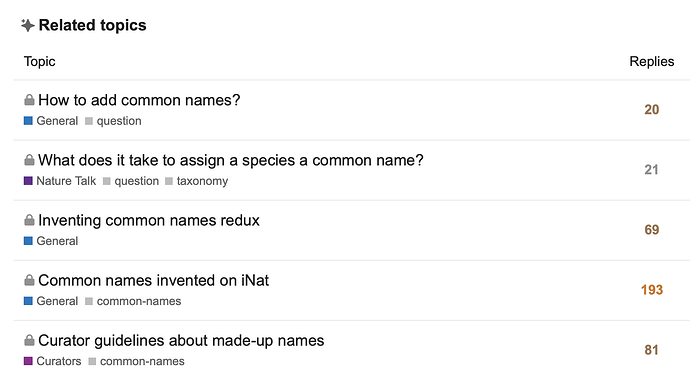Click the Replies column header
Screen dimensions: 690x391
click(652, 62)
